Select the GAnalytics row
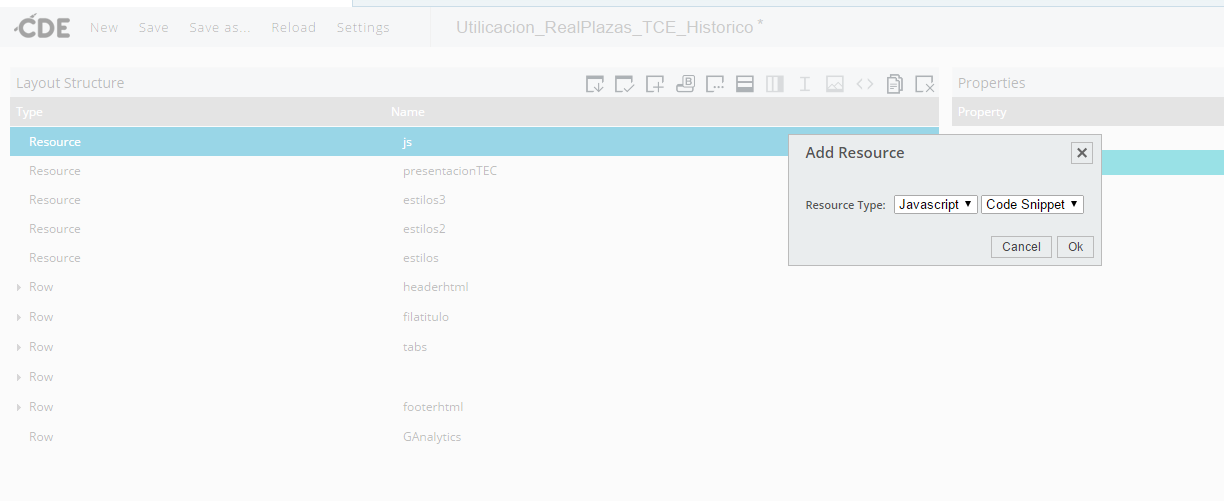The image size is (1224, 501). [474, 437]
